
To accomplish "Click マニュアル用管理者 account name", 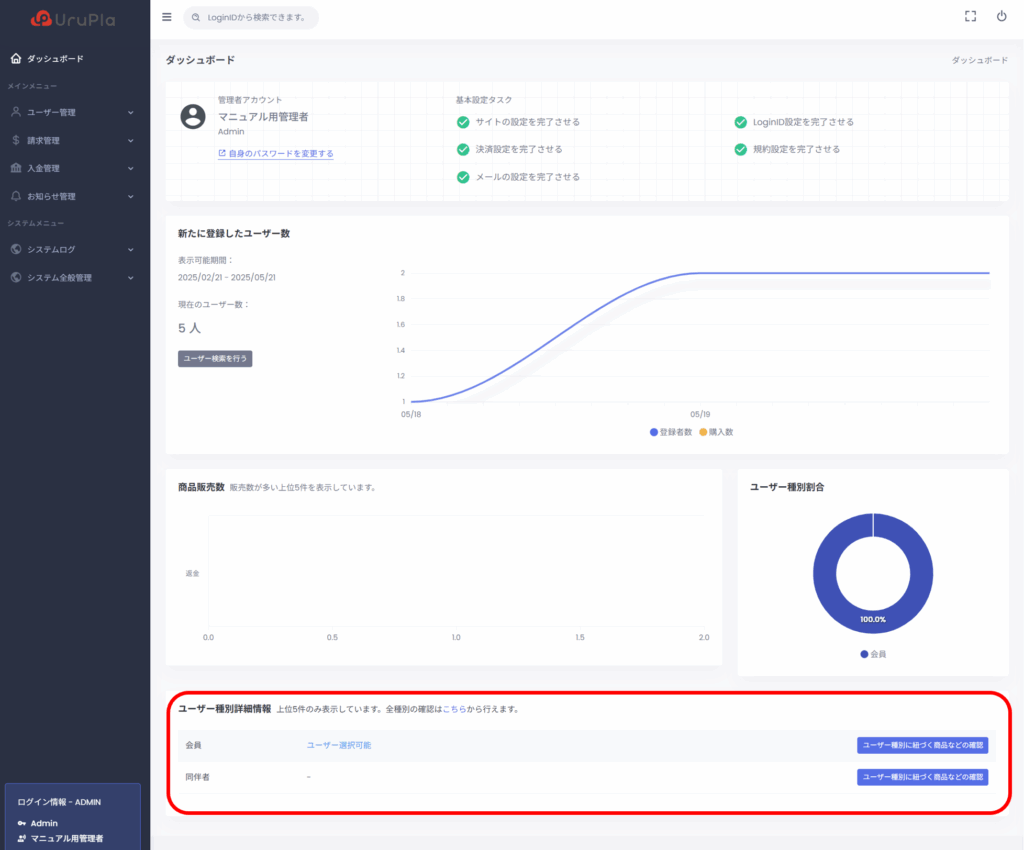I will (x=263, y=117).
